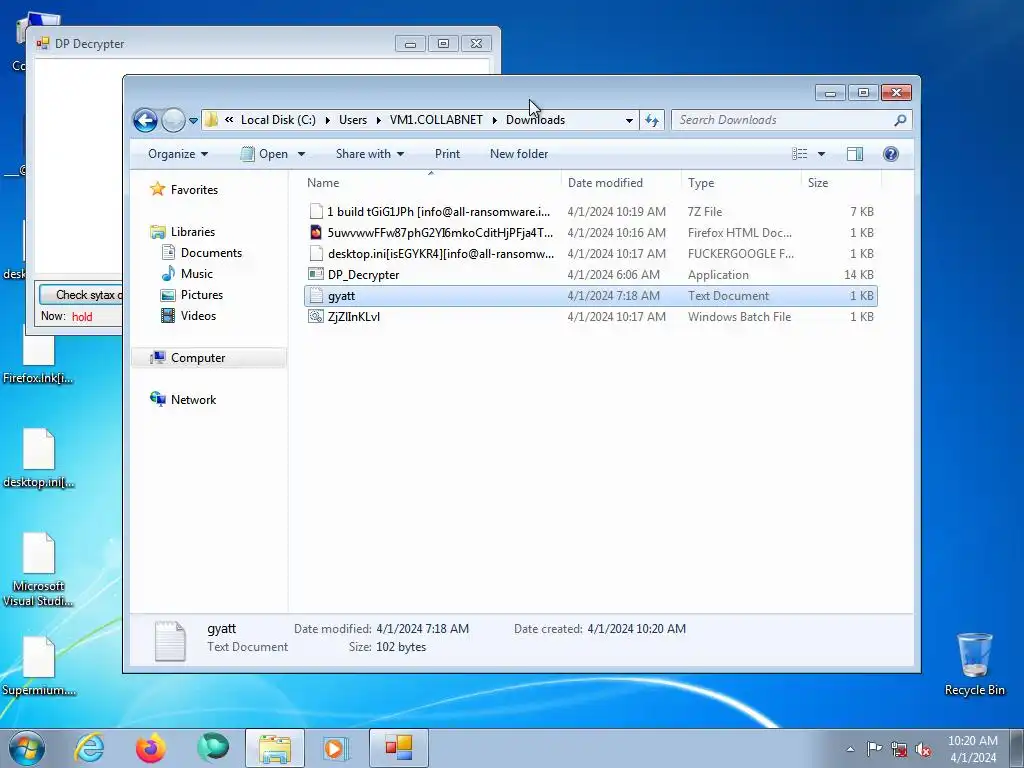Sort by the Type column header

[x=741, y=183]
